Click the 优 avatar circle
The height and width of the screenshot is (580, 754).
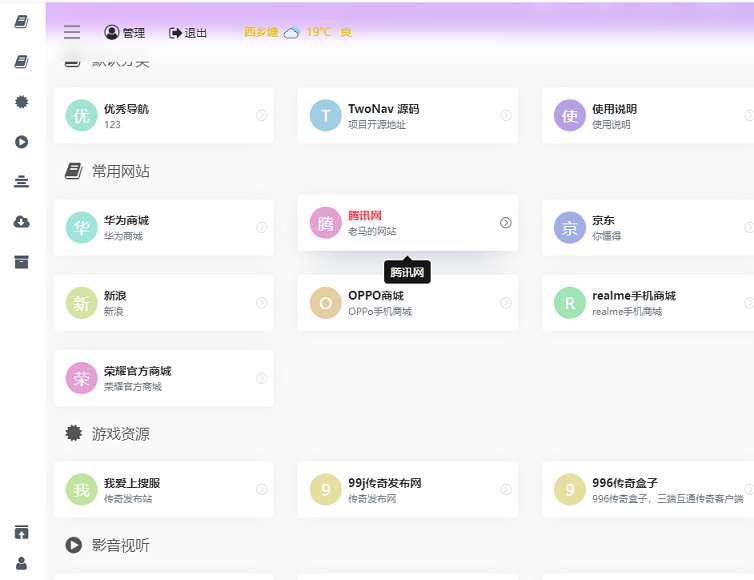pyautogui.click(x=81, y=115)
